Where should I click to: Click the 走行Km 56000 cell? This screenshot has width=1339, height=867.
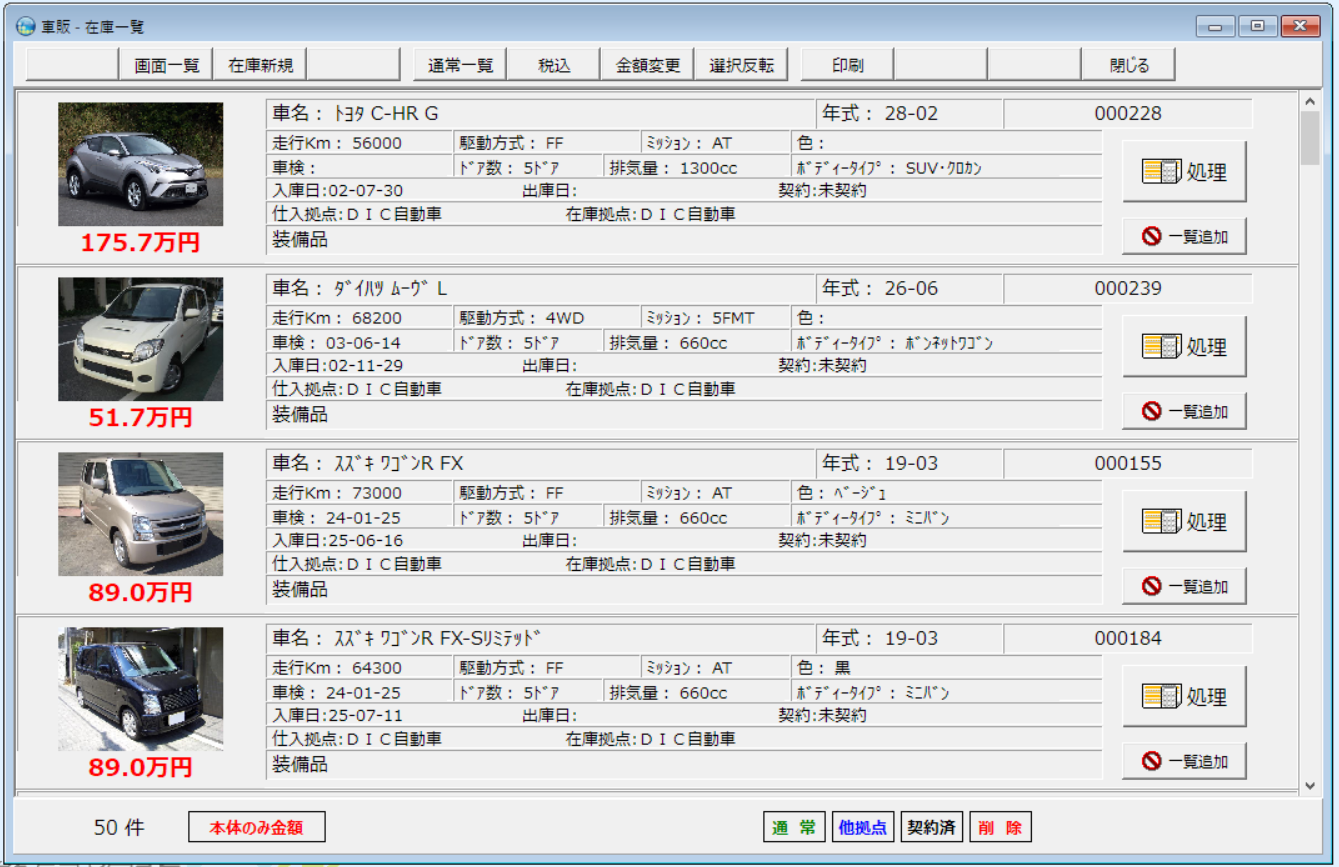point(360,143)
